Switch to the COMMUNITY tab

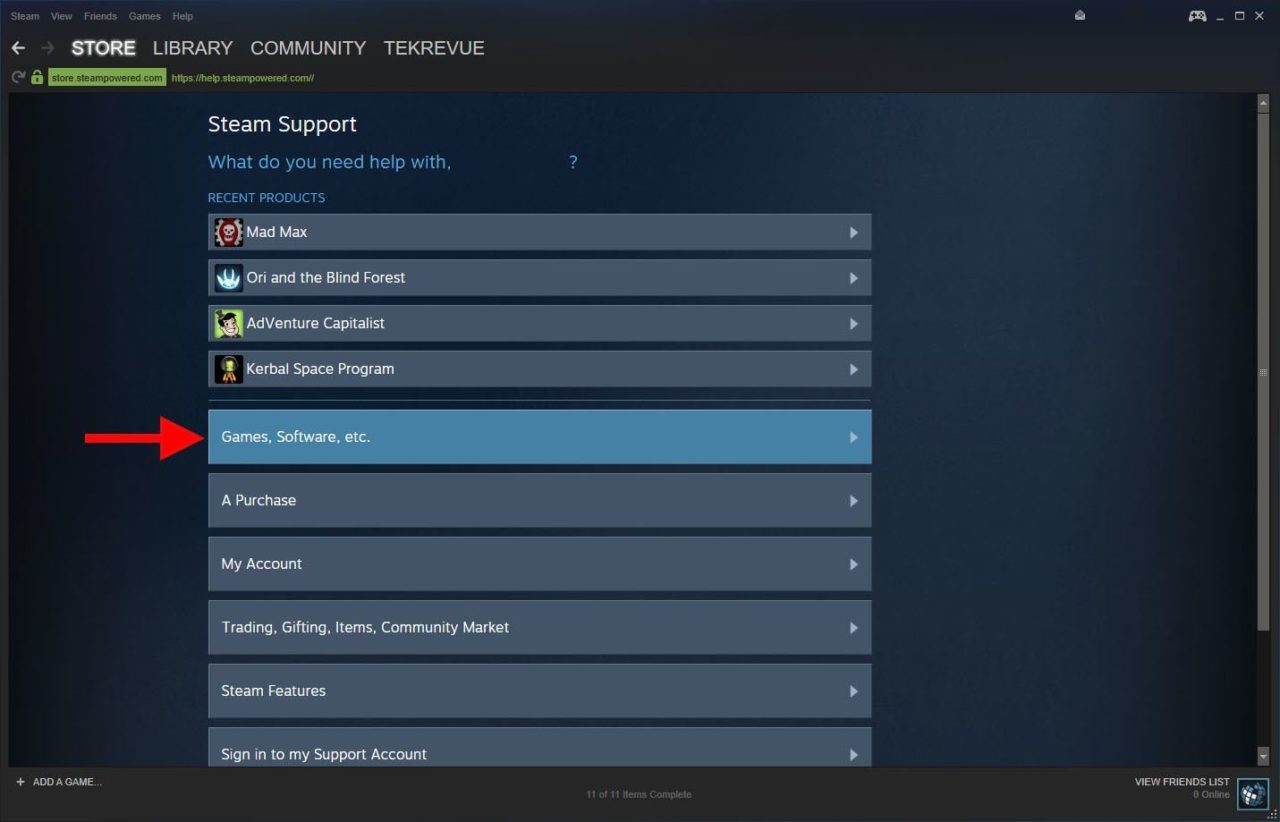(x=308, y=48)
